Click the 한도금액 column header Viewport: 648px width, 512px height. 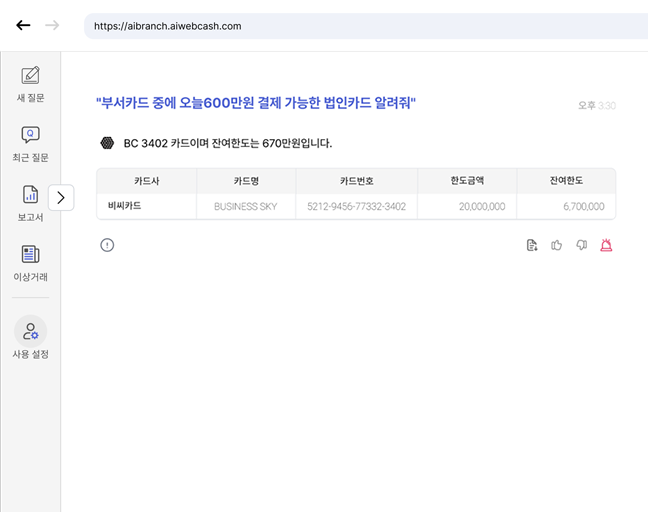click(x=466, y=181)
